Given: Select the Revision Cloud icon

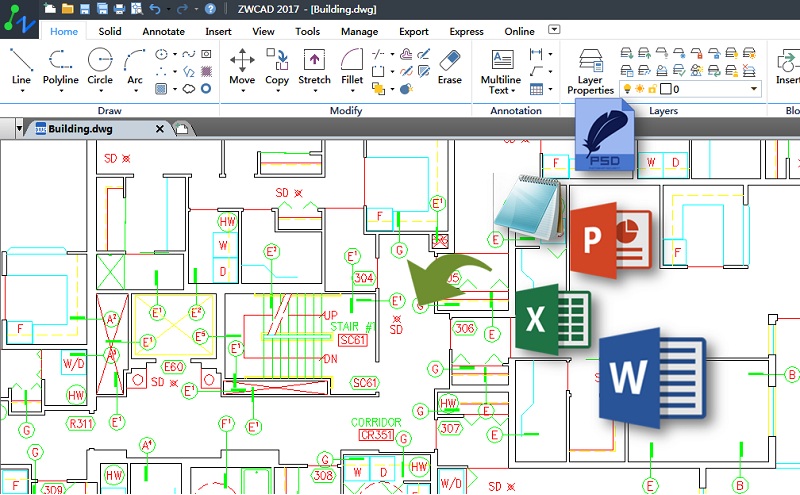Looking at the screenshot, I should click(189, 89).
